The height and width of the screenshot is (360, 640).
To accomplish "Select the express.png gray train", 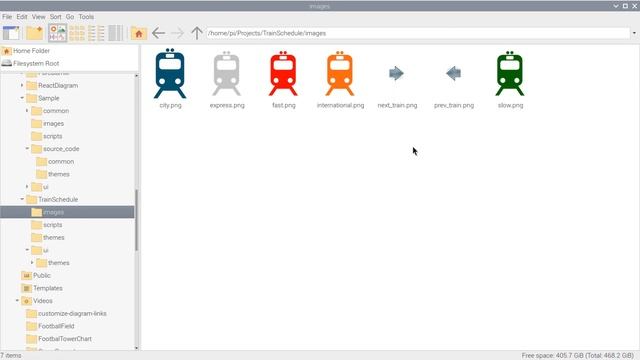I will point(227,79).
